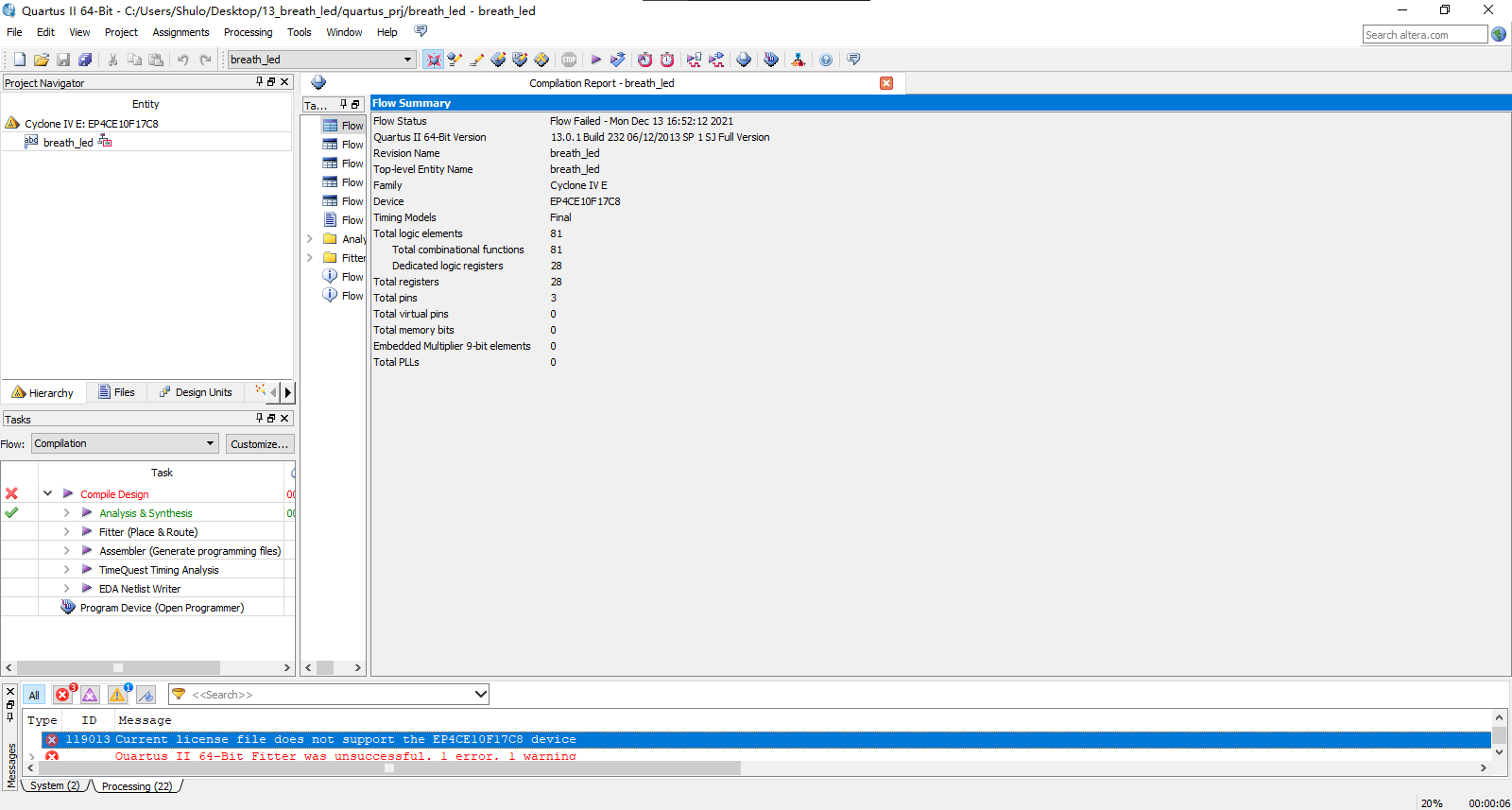Open the Assignments menu
Image resolution: width=1512 pixels, height=810 pixels.
180,32
